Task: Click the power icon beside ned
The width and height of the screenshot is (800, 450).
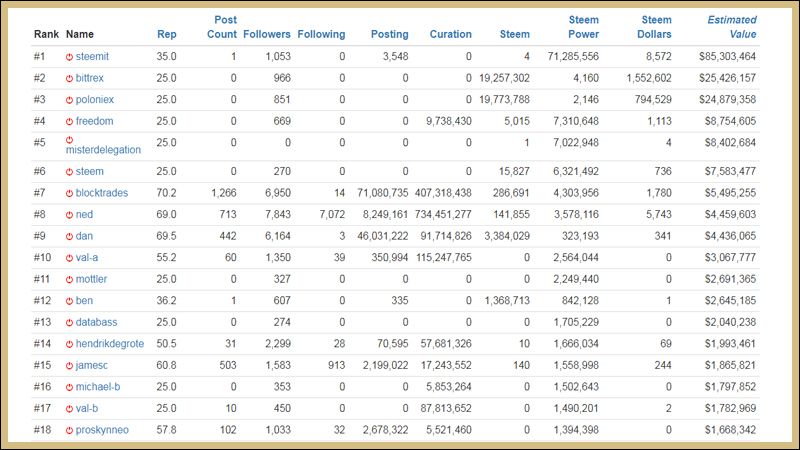Action: coord(69,215)
